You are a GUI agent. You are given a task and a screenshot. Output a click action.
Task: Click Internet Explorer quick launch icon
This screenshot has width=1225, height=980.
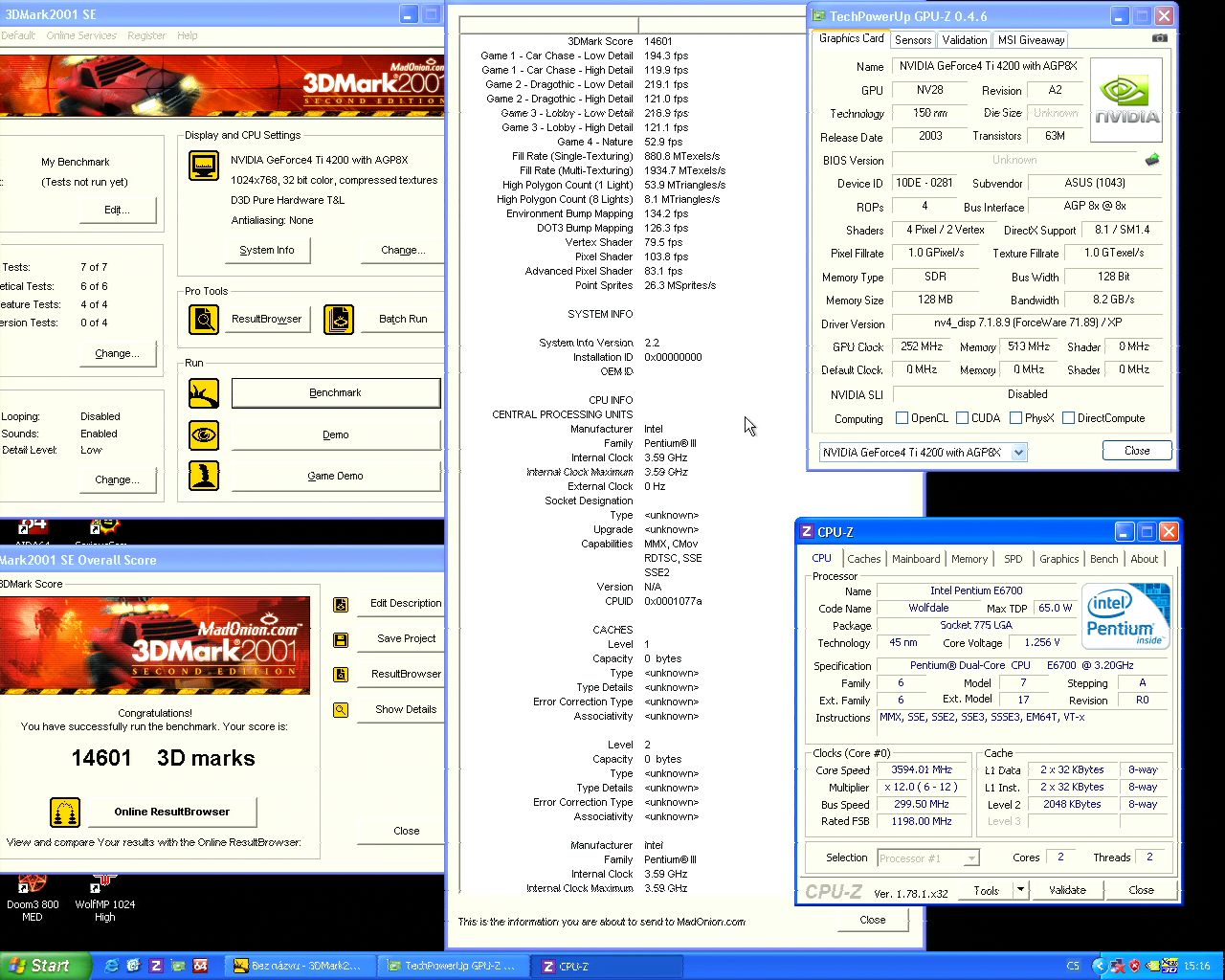tap(112, 966)
